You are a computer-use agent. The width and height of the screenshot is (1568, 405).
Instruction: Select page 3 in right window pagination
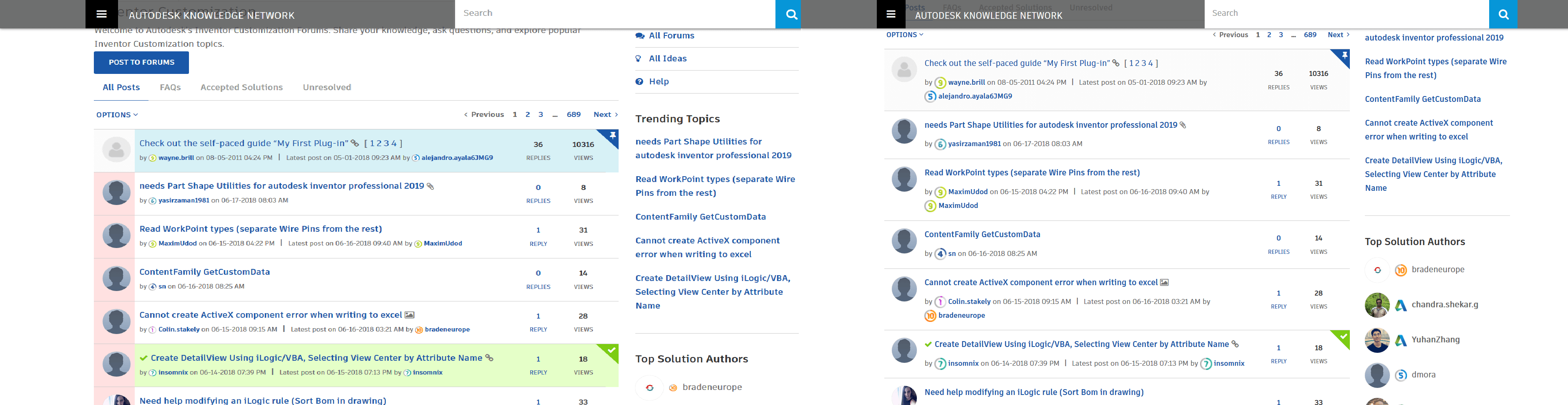[x=1281, y=35]
